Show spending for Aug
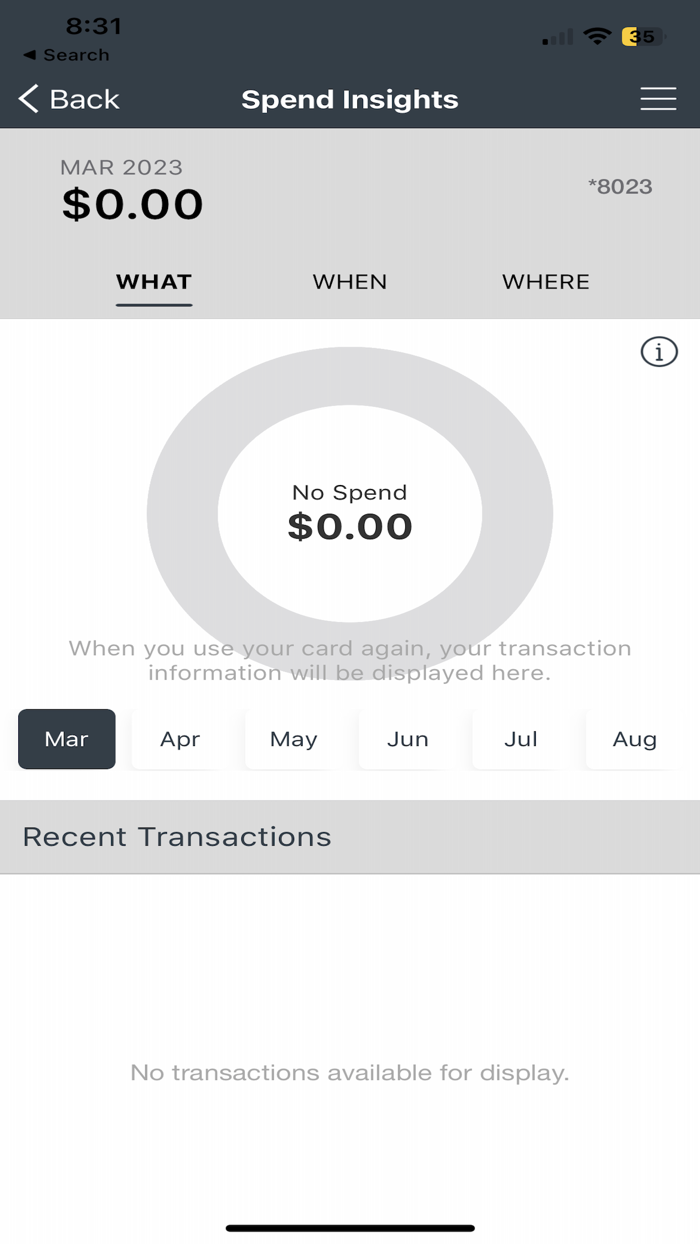 [635, 739]
